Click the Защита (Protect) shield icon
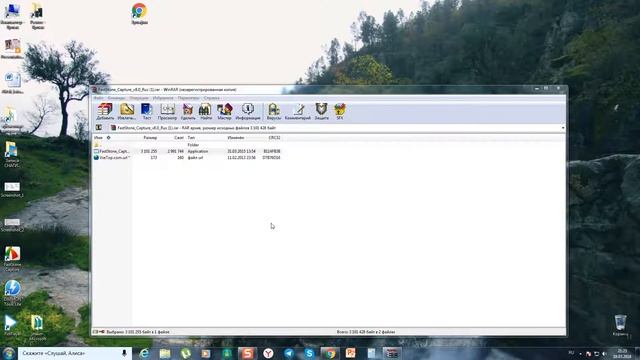This screenshot has width=640, height=360. [321, 111]
